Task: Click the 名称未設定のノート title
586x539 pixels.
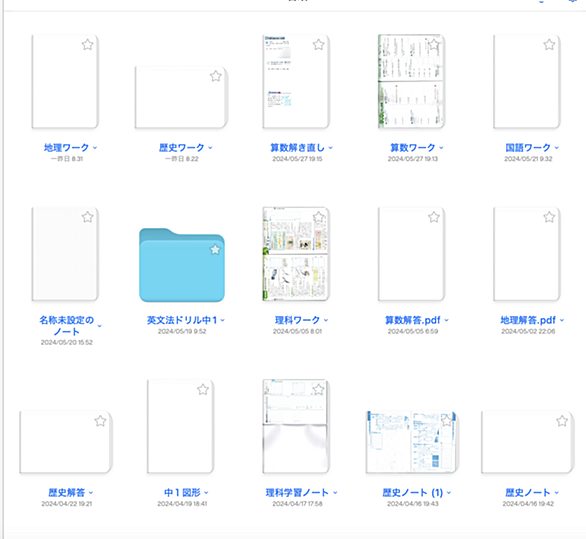Action: click(67, 326)
